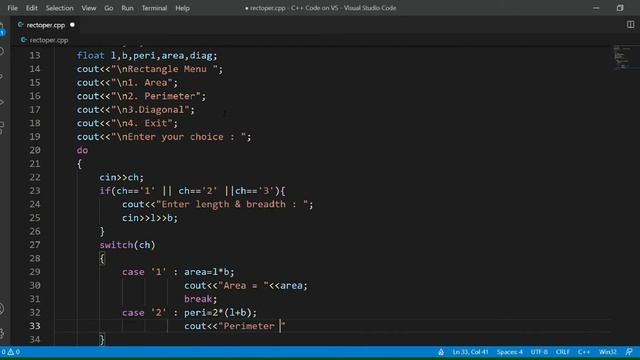Open the Run menu
640x360 pixels.
click(127, 8)
